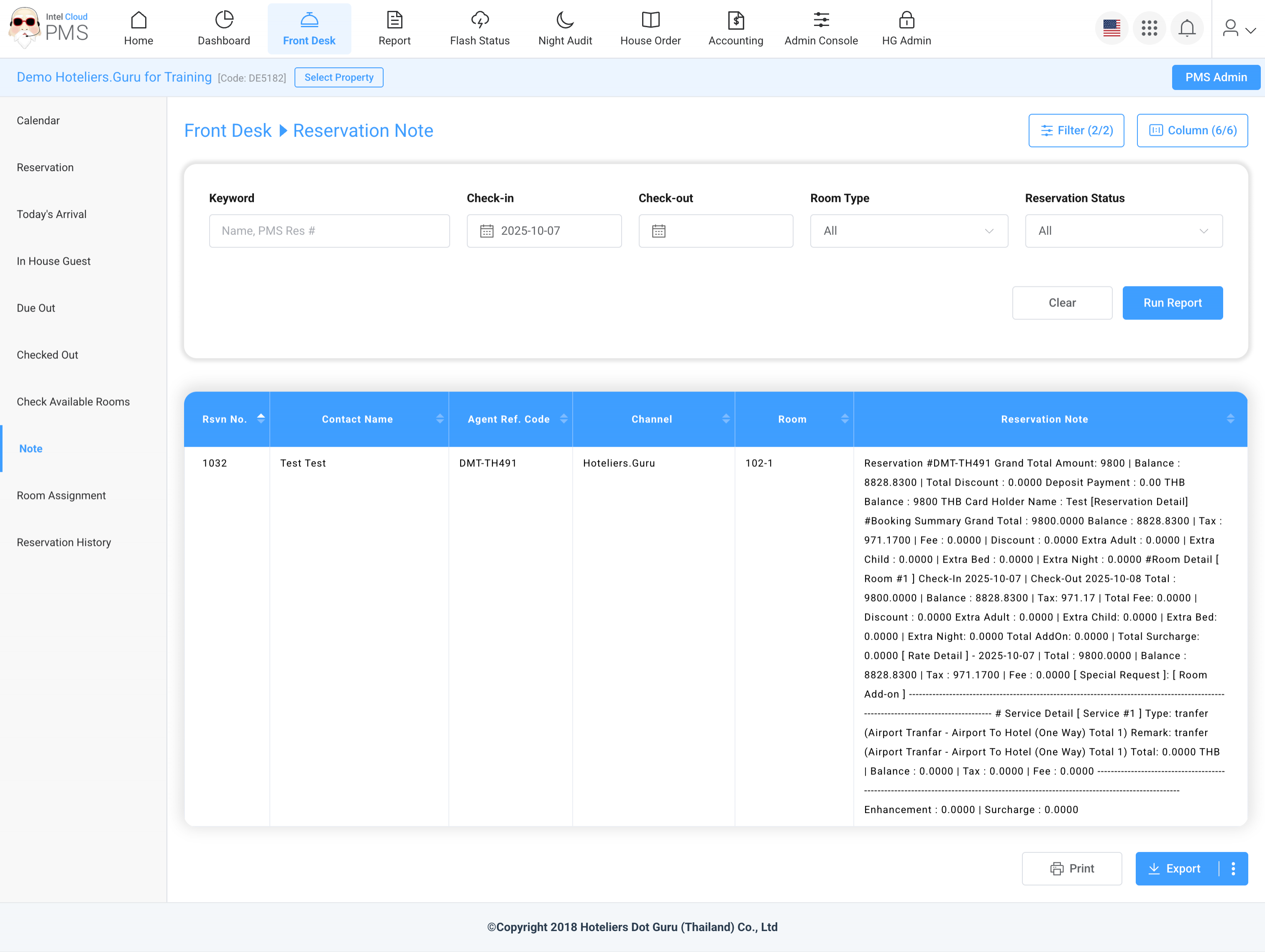
Task: Open Today's Arrival sidebar item
Action: (51, 214)
